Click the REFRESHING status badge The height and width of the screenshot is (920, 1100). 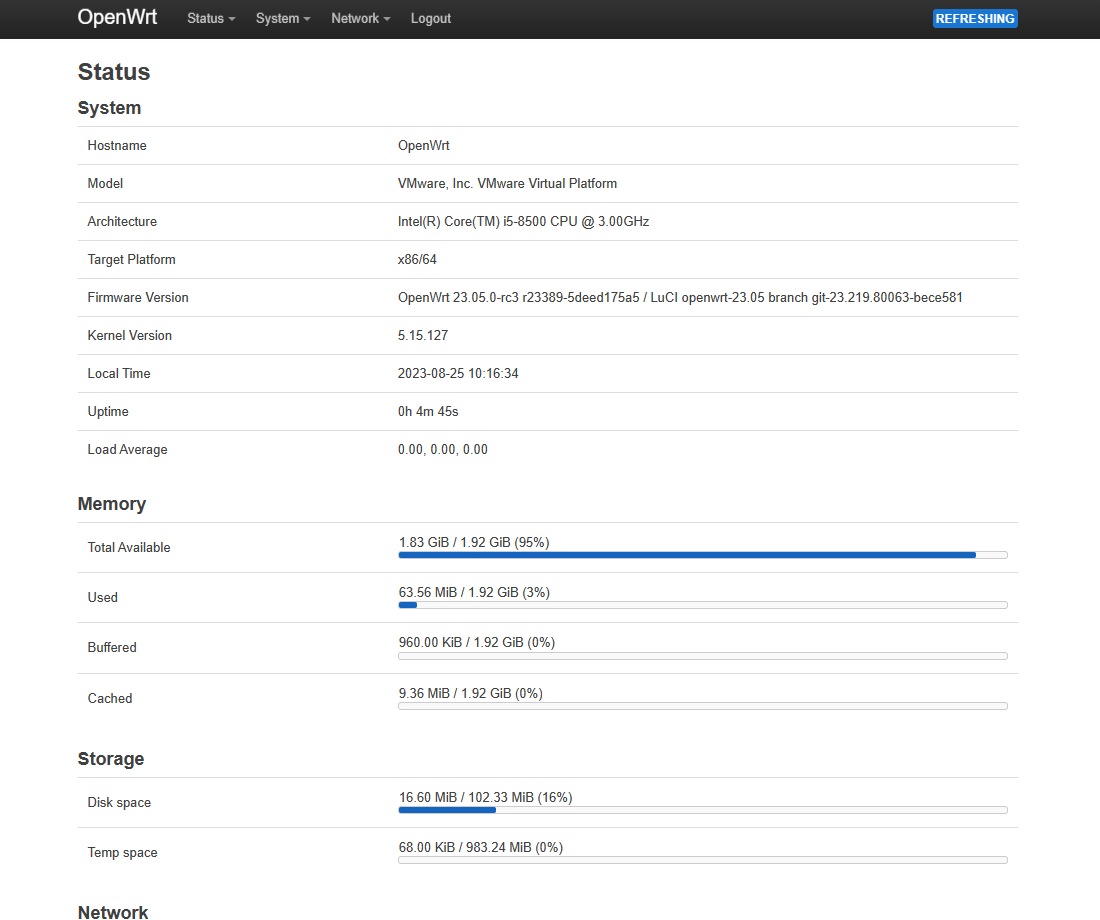click(x=974, y=18)
